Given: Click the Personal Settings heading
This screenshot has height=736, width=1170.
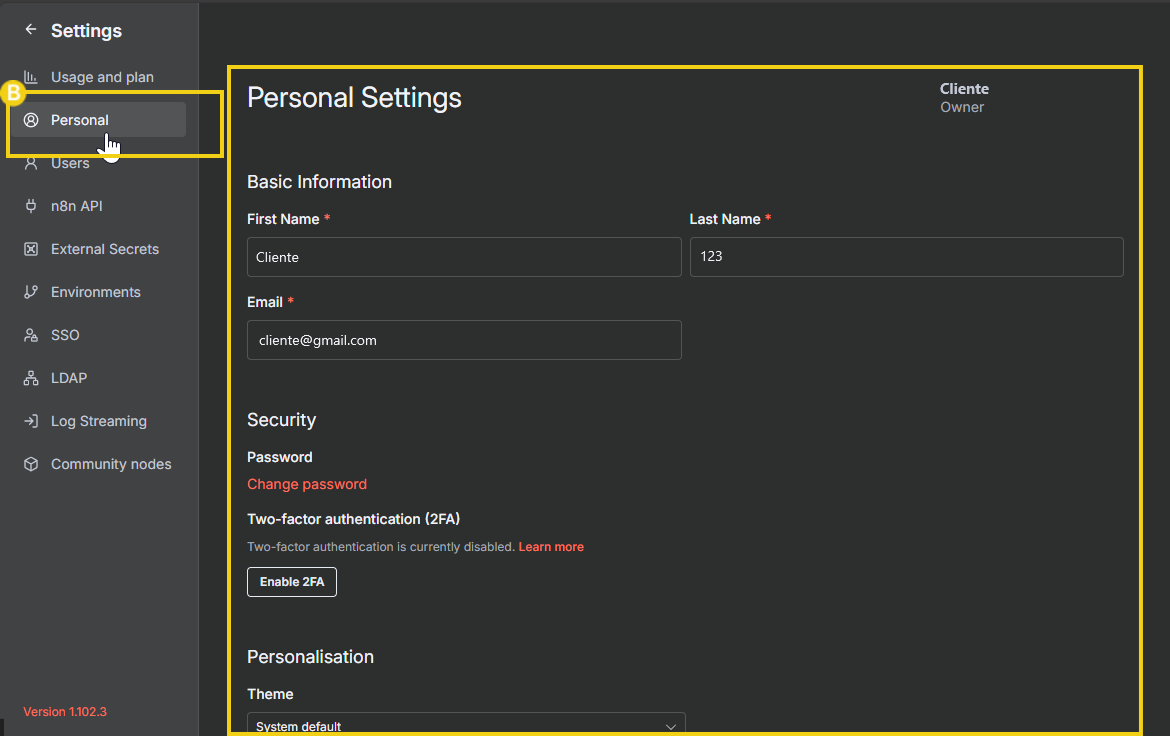Looking at the screenshot, I should point(354,98).
